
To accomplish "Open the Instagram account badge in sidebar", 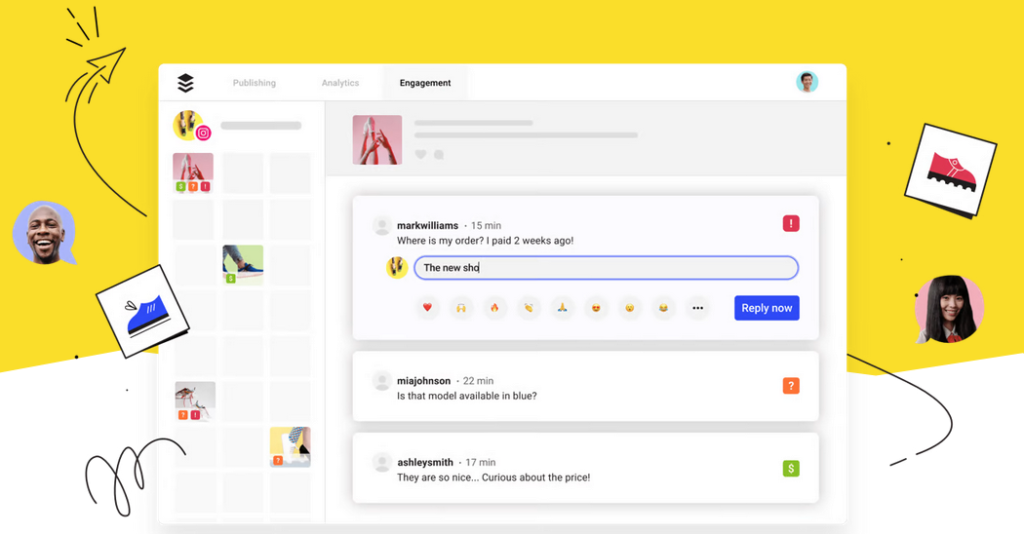I will [203, 132].
